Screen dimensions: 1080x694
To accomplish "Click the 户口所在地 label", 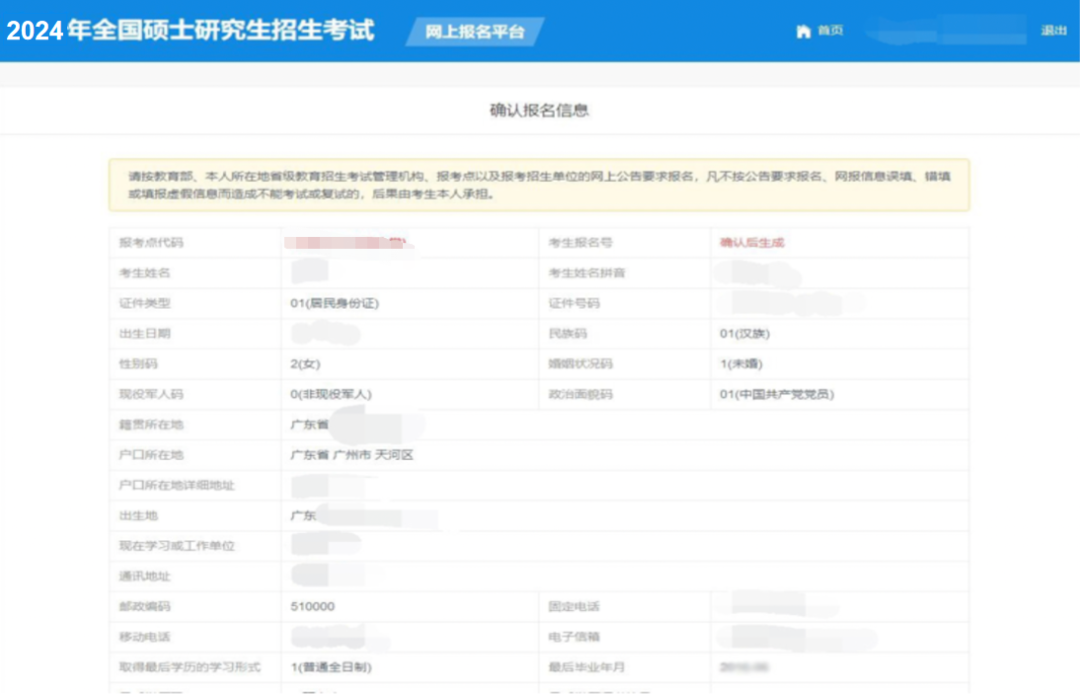I will click(x=152, y=454).
